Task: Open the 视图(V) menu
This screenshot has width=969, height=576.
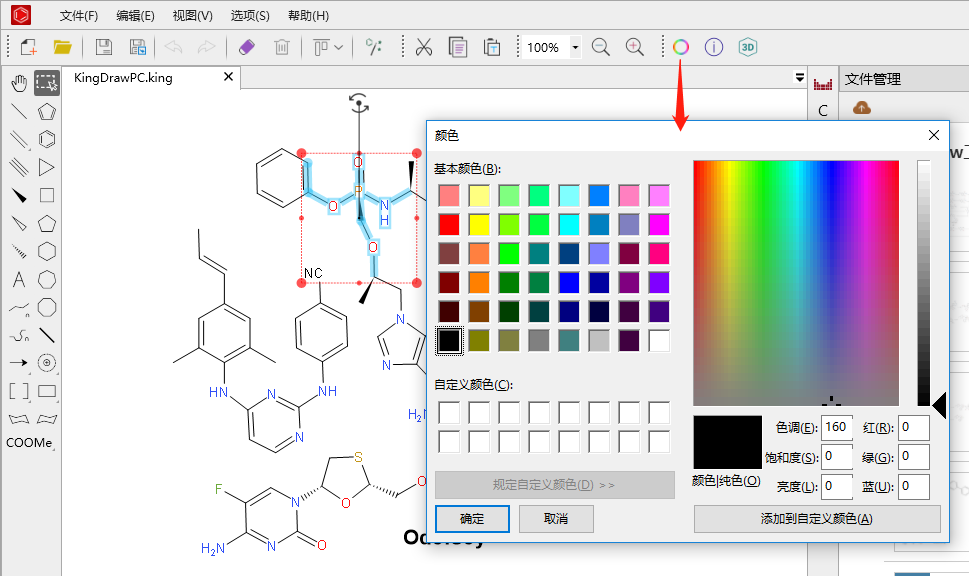Action: click(x=192, y=16)
